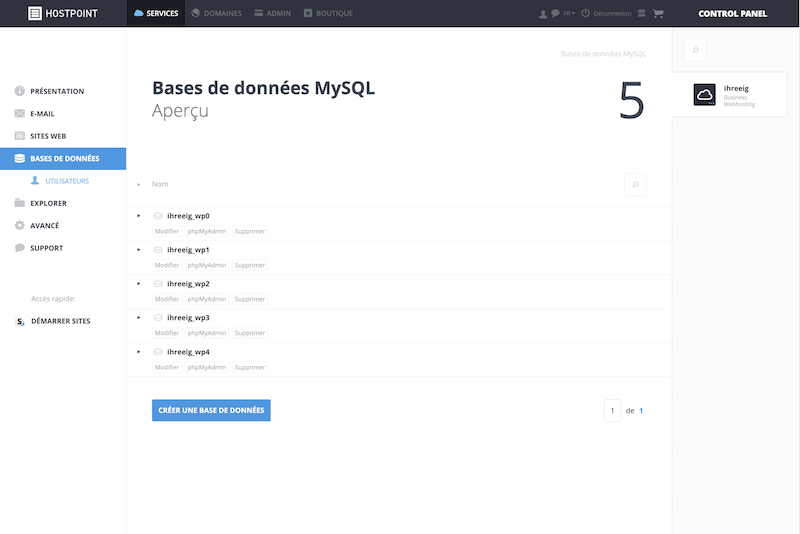800x534 pixels.
Task: Click the Présentation info icon
Action: (x=19, y=91)
